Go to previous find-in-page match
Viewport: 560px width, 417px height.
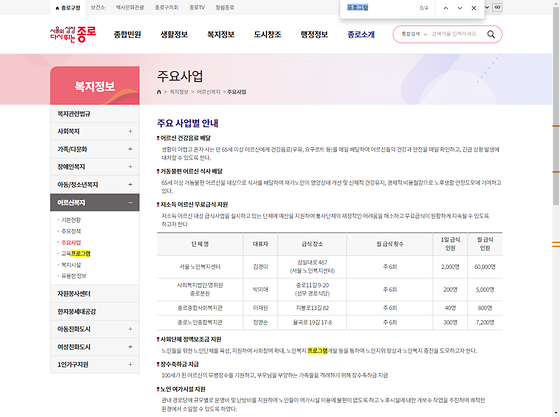(x=446, y=8)
